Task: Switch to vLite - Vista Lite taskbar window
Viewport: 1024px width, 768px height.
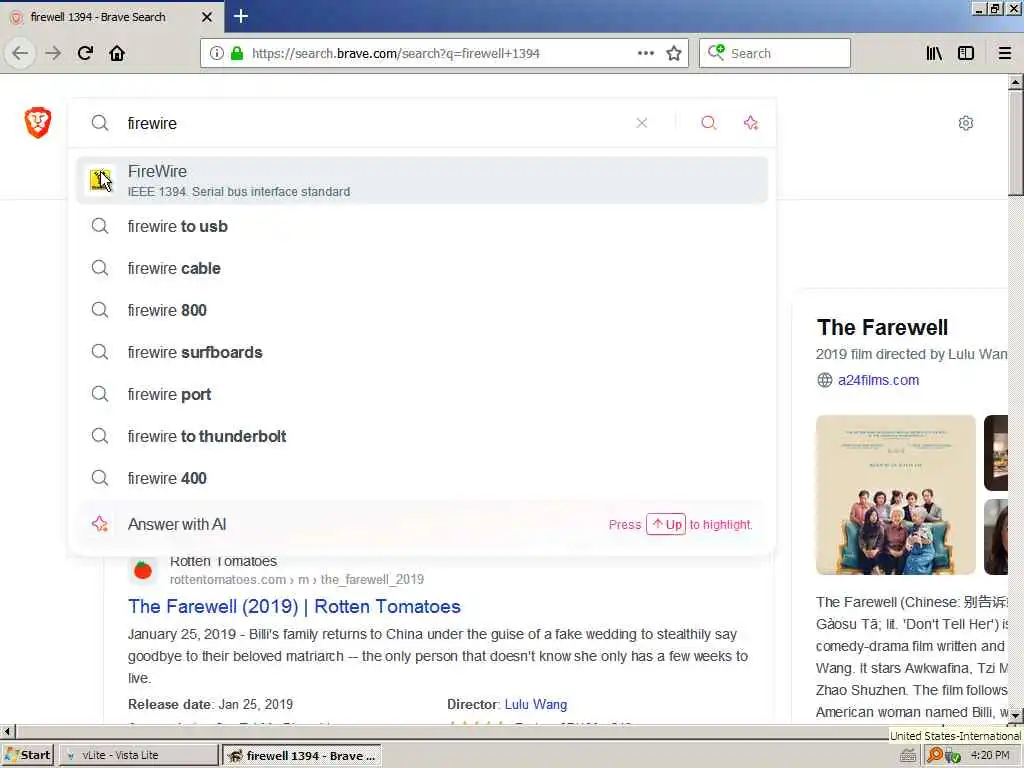Action: [x=138, y=756]
